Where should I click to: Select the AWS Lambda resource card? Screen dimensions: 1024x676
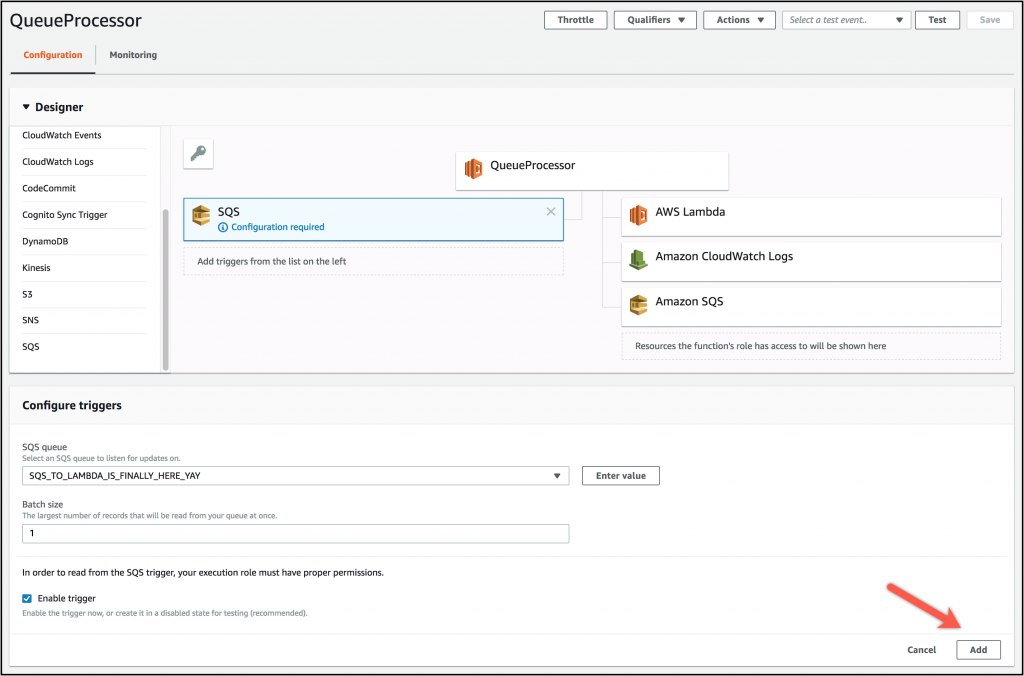pos(811,217)
